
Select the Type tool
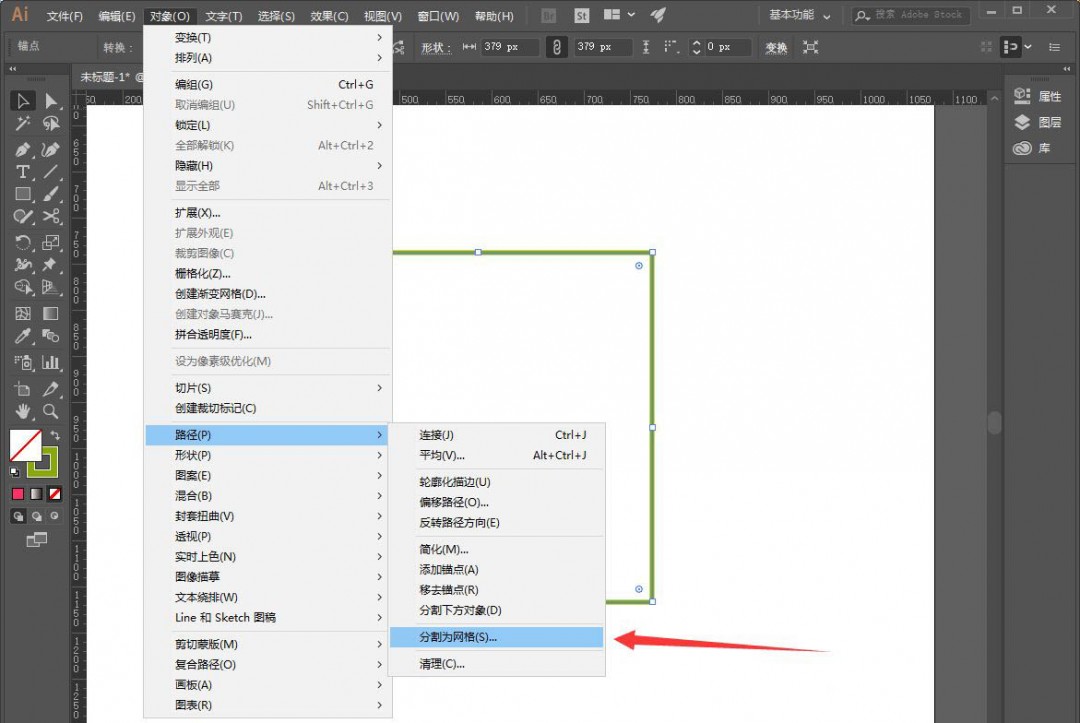(x=22, y=172)
